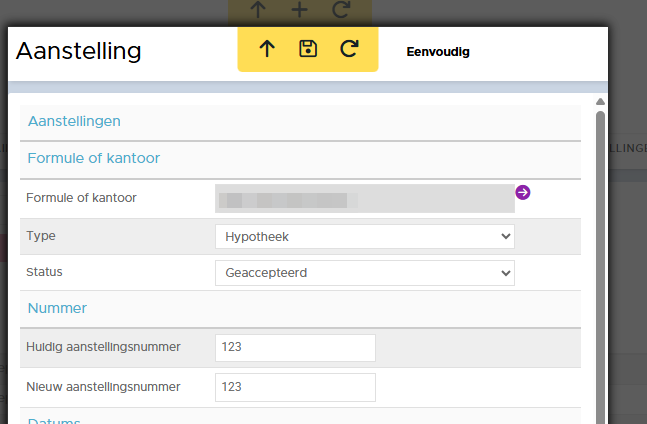Image resolution: width=647 pixels, height=424 pixels.
Task: Select the Aanstellingen section header
Action: (74, 121)
